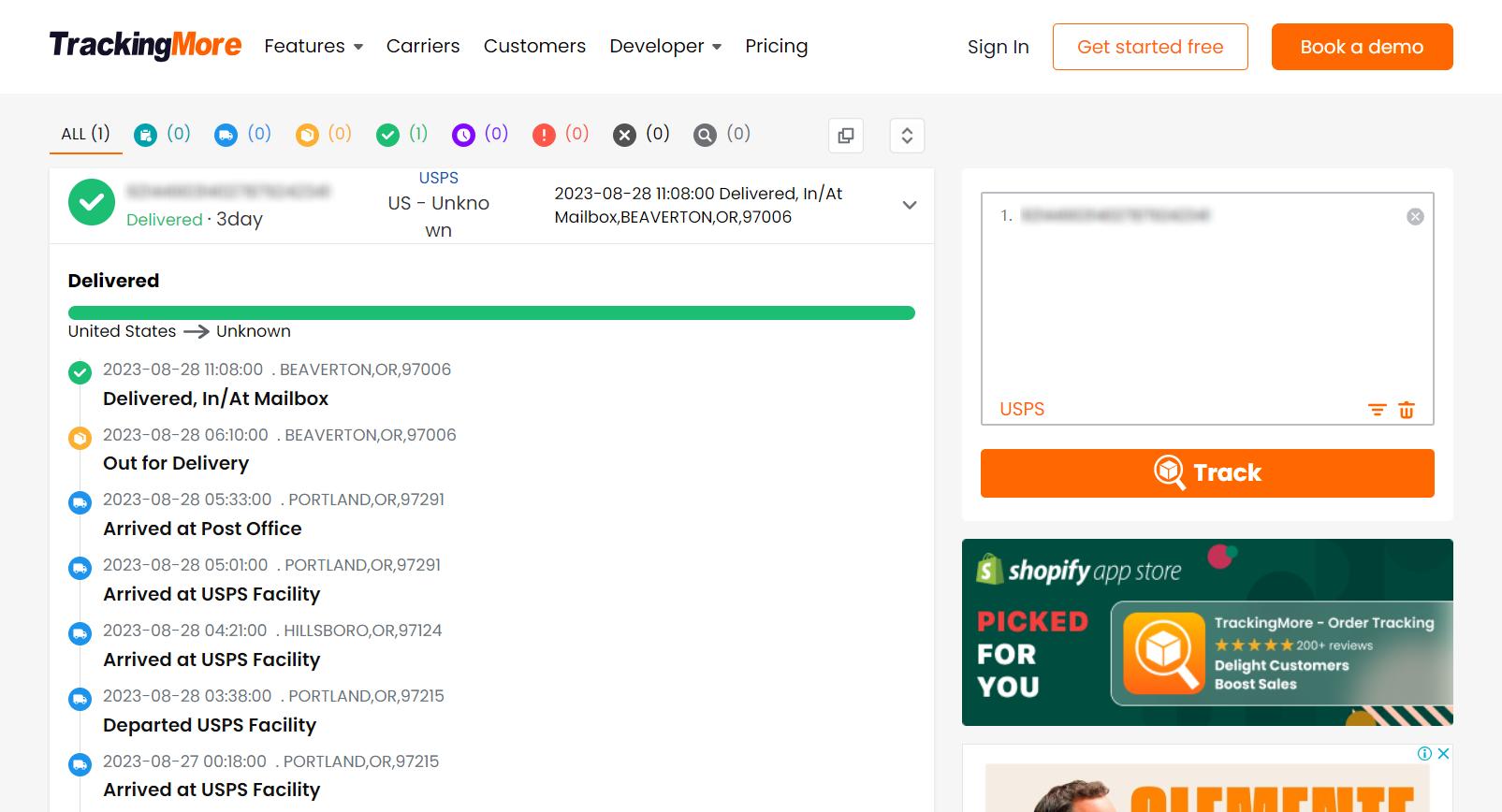Click latest status summary in result header
This screenshot has width=1502, height=812.
pyautogui.click(x=698, y=205)
